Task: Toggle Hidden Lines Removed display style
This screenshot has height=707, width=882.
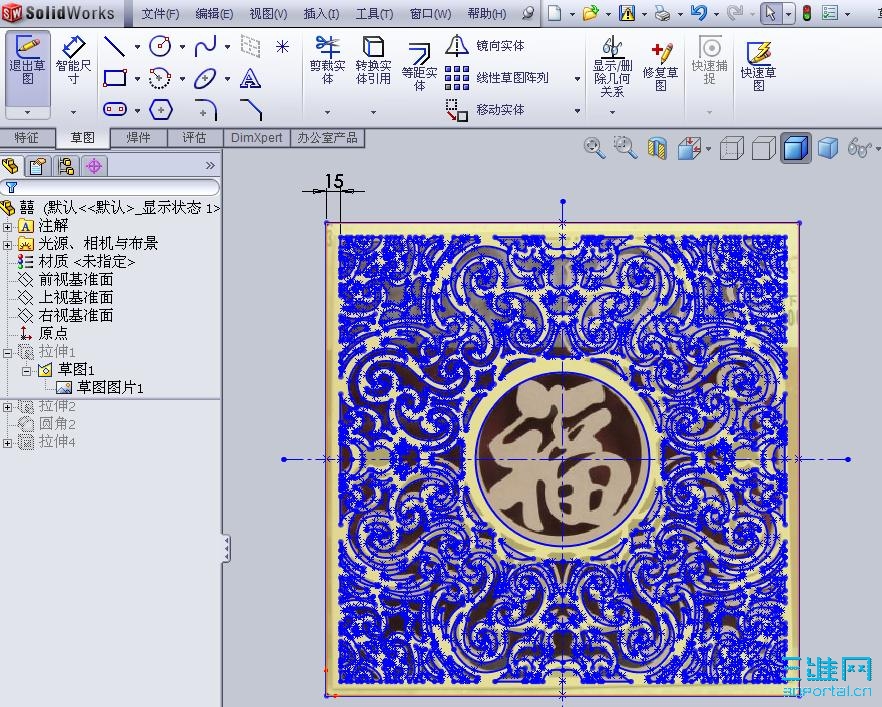Action: click(x=763, y=148)
